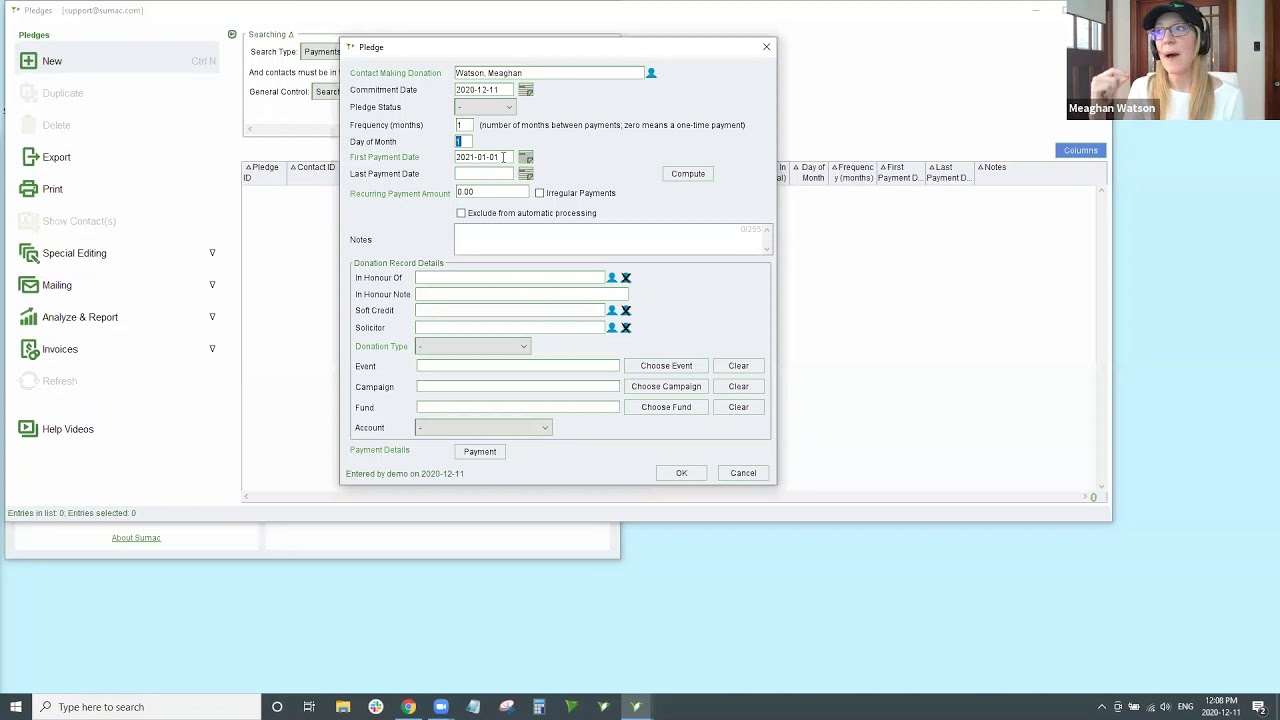Viewport: 1280px width, 720px height.
Task: Toggle Irregular Payments checkbox
Action: (540, 193)
